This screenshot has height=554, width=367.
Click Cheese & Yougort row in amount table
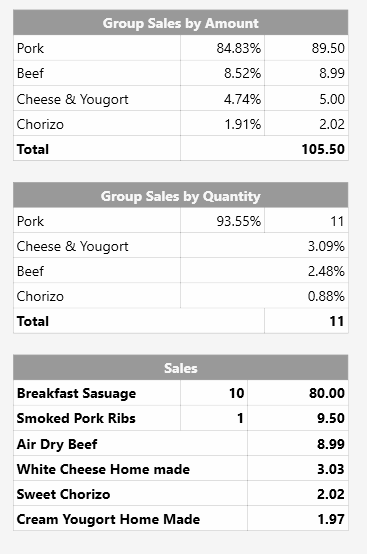181,99
